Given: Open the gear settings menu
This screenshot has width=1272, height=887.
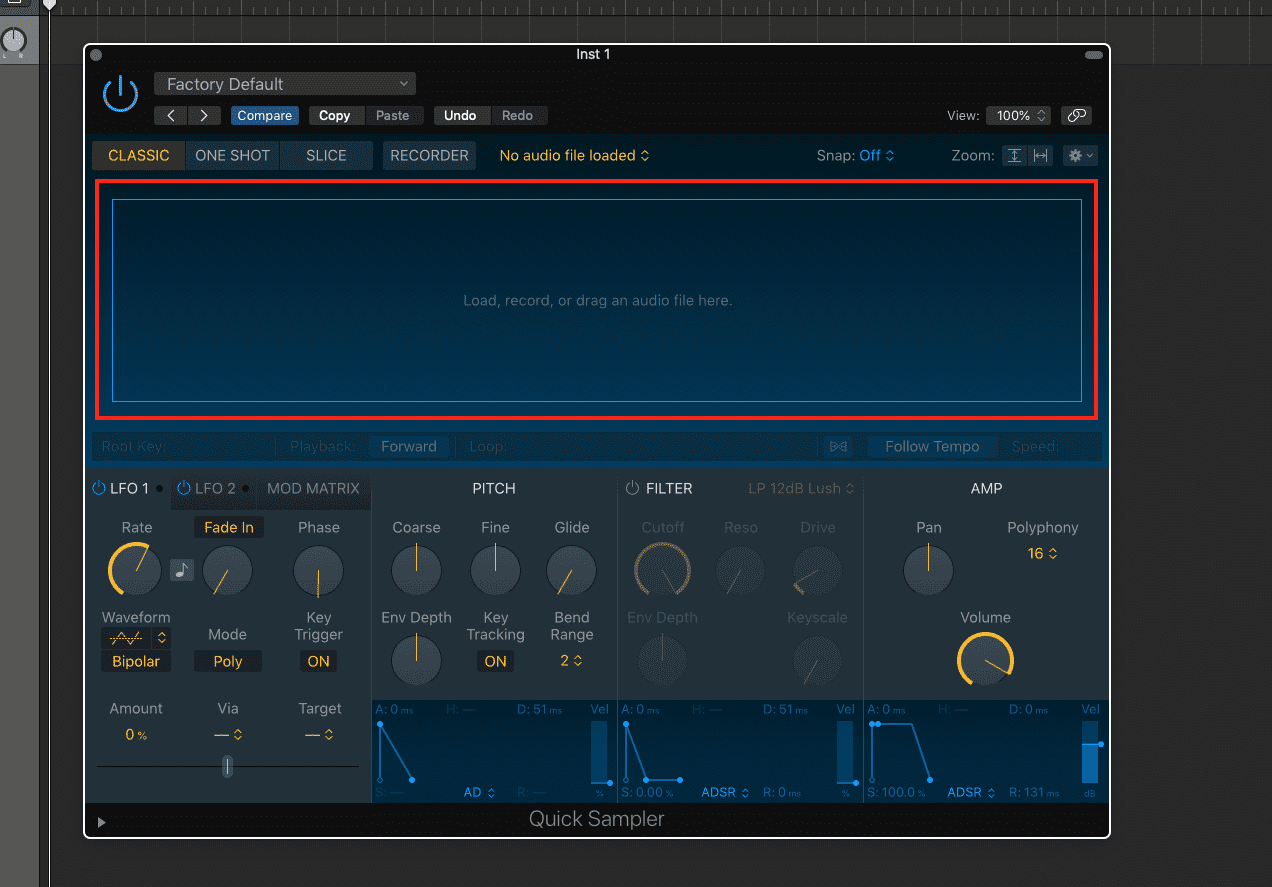Looking at the screenshot, I should (x=1079, y=156).
